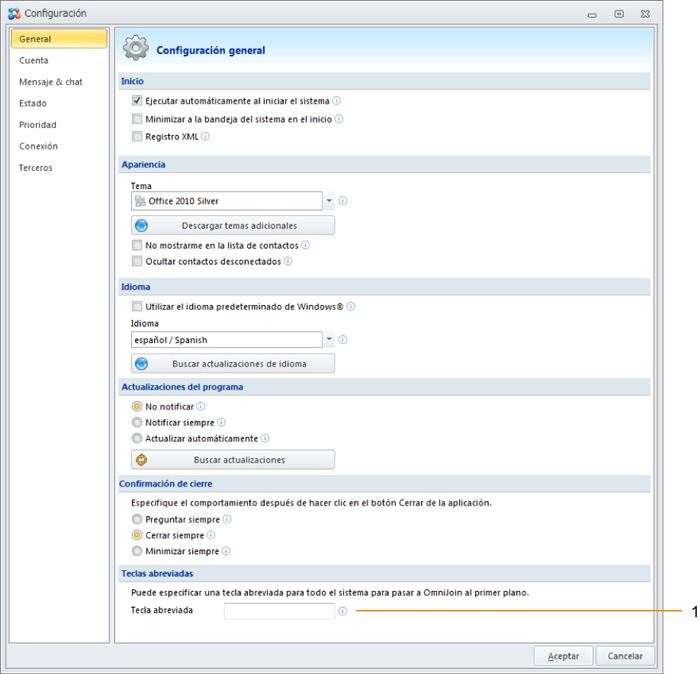Click the Cancelar button
Screen dimensions: 700x674
click(625, 656)
